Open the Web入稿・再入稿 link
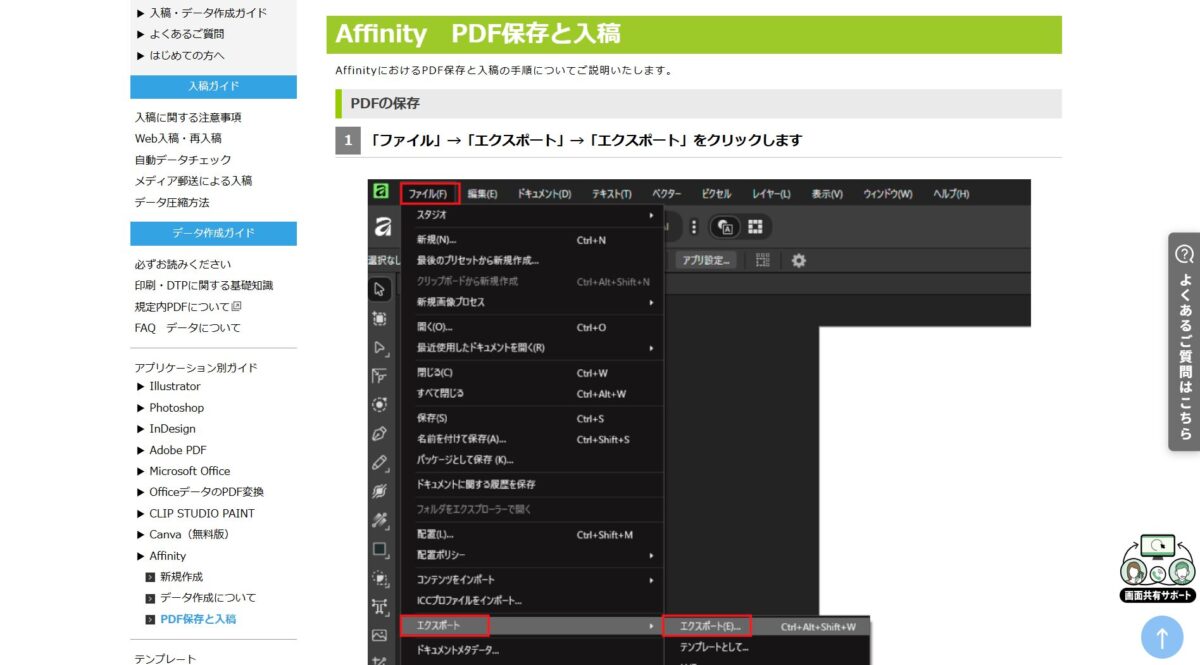 pos(178,138)
